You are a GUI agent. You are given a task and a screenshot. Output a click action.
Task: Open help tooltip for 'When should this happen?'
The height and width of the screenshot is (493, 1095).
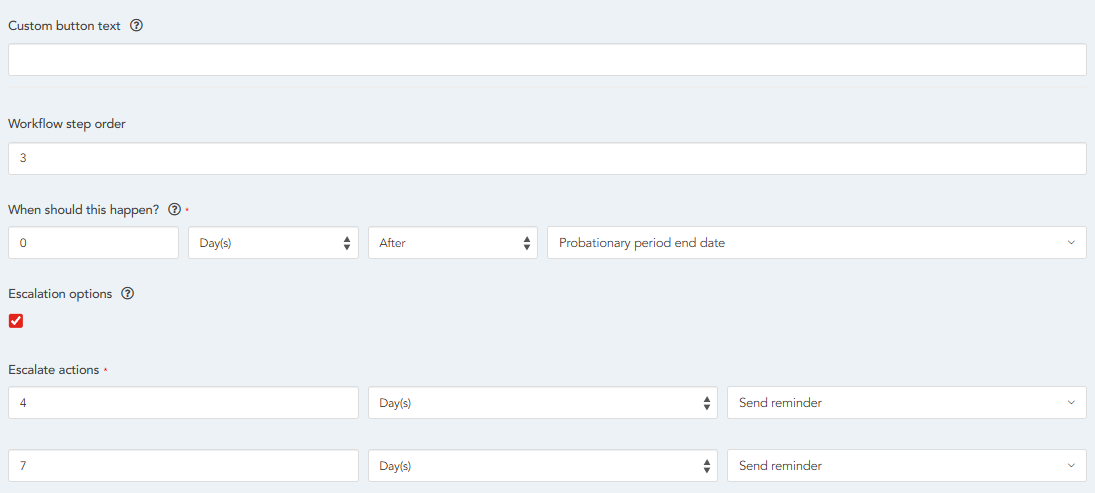click(x=175, y=210)
